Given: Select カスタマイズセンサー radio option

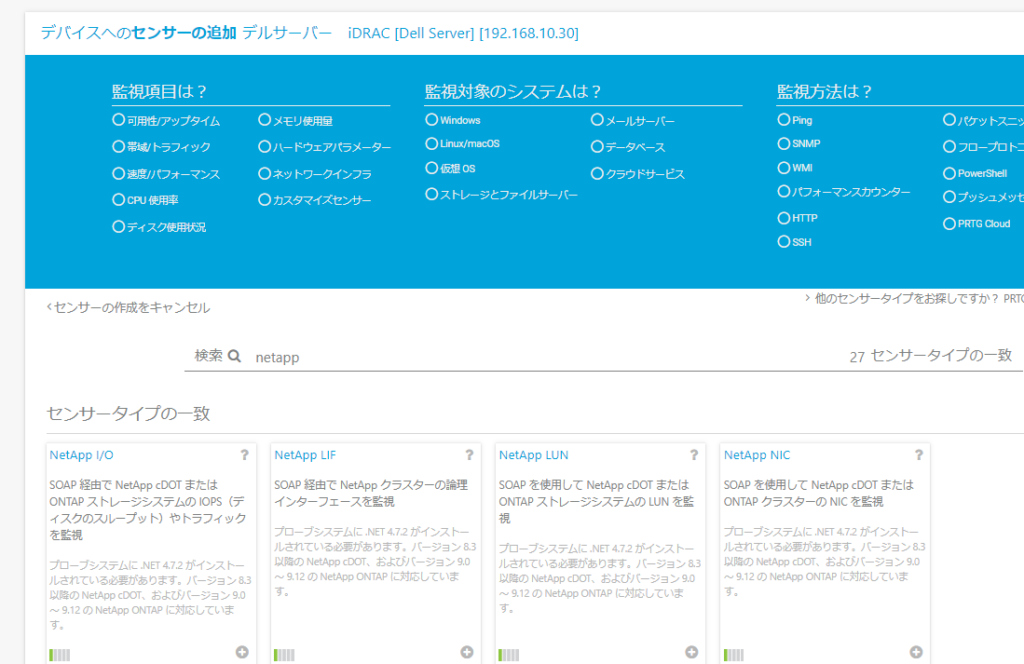Looking at the screenshot, I should pyautogui.click(x=264, y=200).
